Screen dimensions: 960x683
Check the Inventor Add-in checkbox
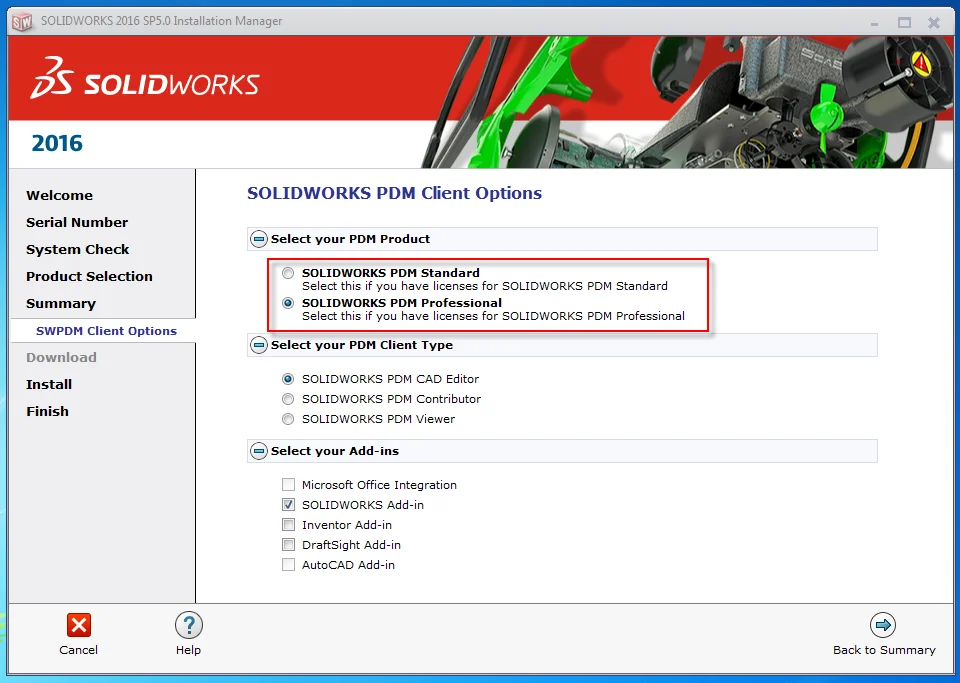(288, 524)
